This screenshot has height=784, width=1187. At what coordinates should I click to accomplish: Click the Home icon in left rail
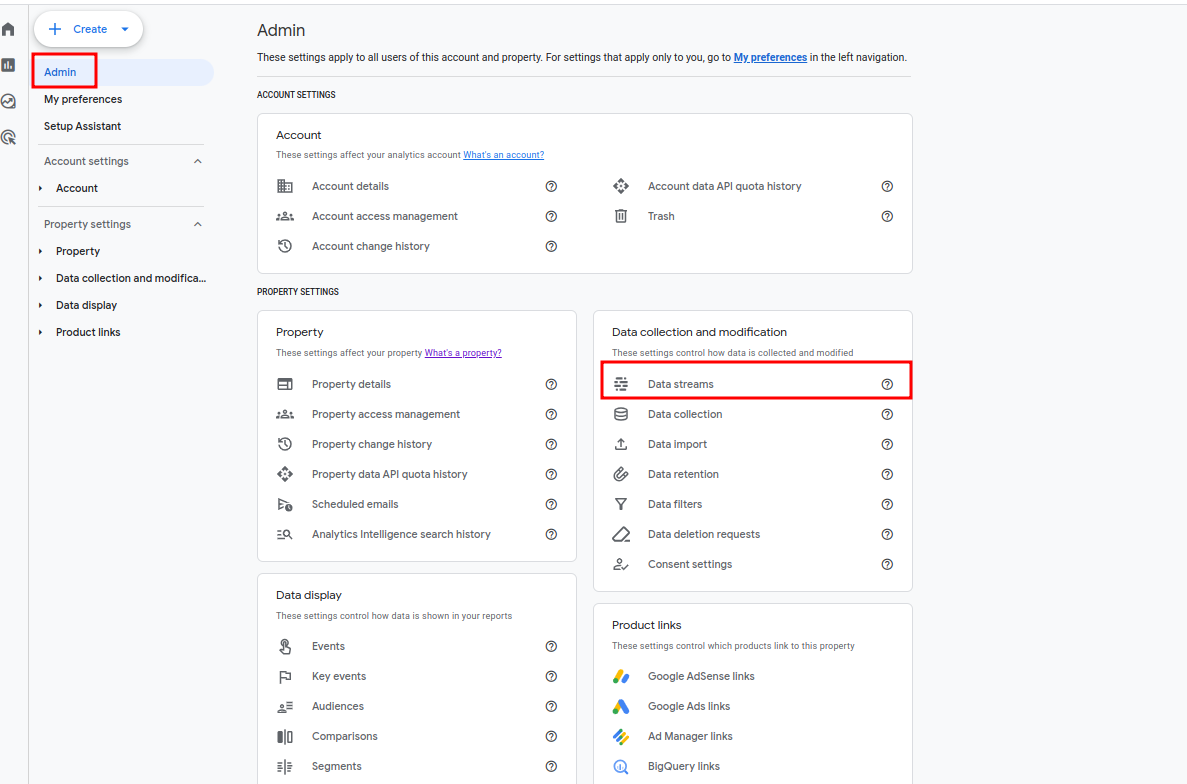[x=8, y=29]
